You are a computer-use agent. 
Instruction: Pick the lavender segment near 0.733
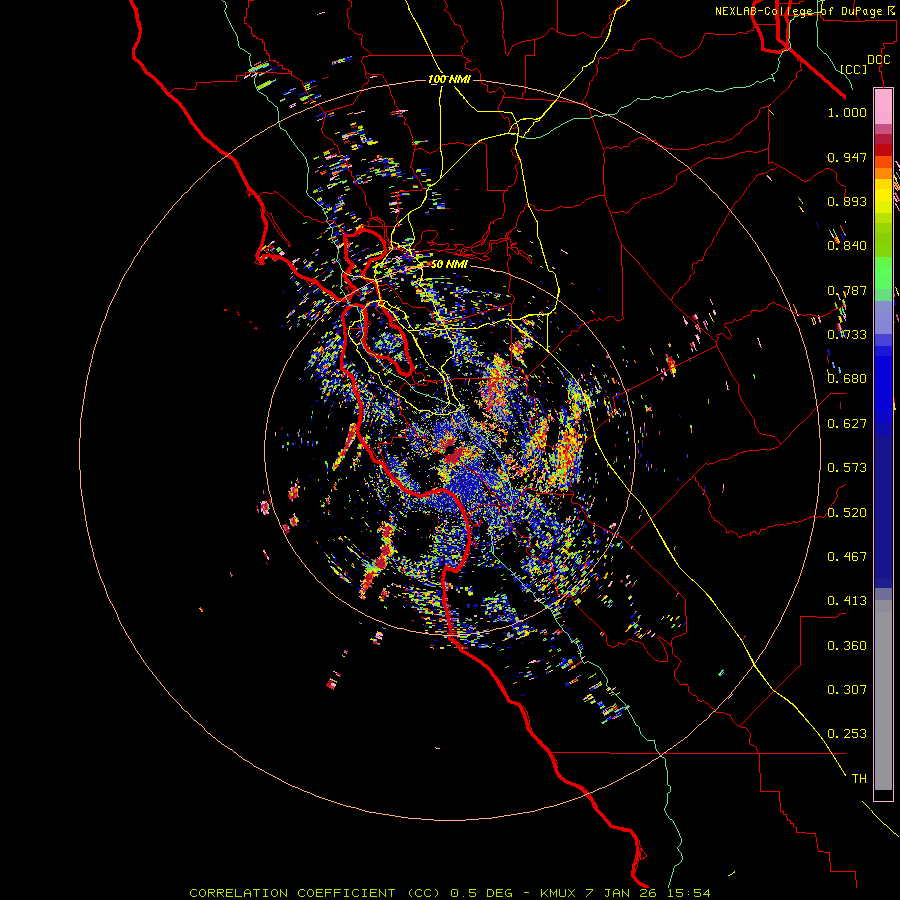pos(883,317)
